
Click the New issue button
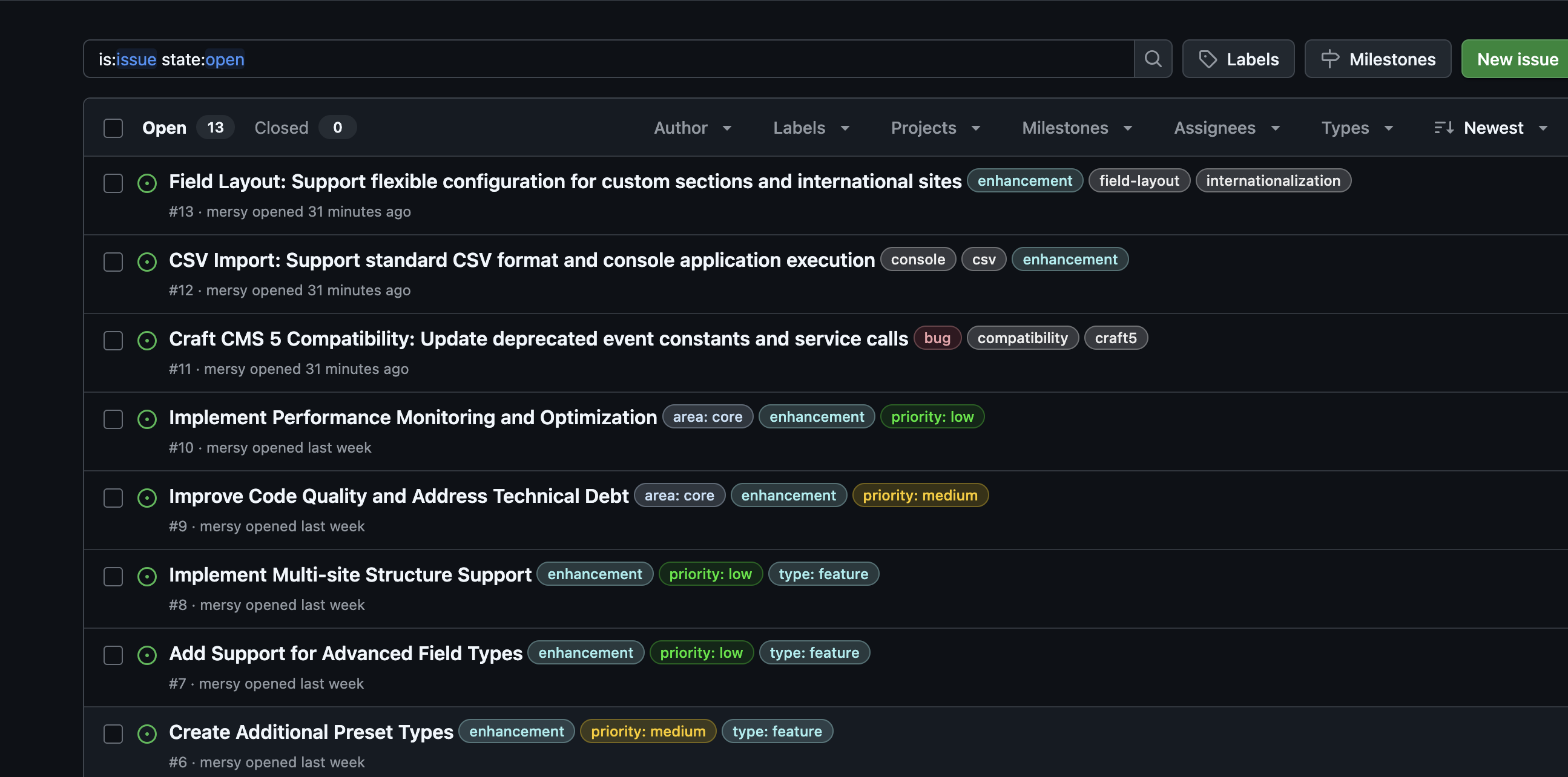point(1517,59)
